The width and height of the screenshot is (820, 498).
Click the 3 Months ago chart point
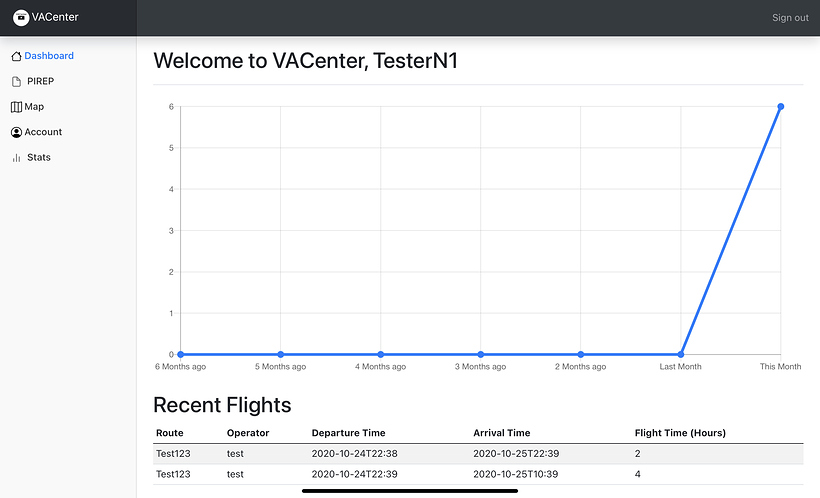pos(481,354)
